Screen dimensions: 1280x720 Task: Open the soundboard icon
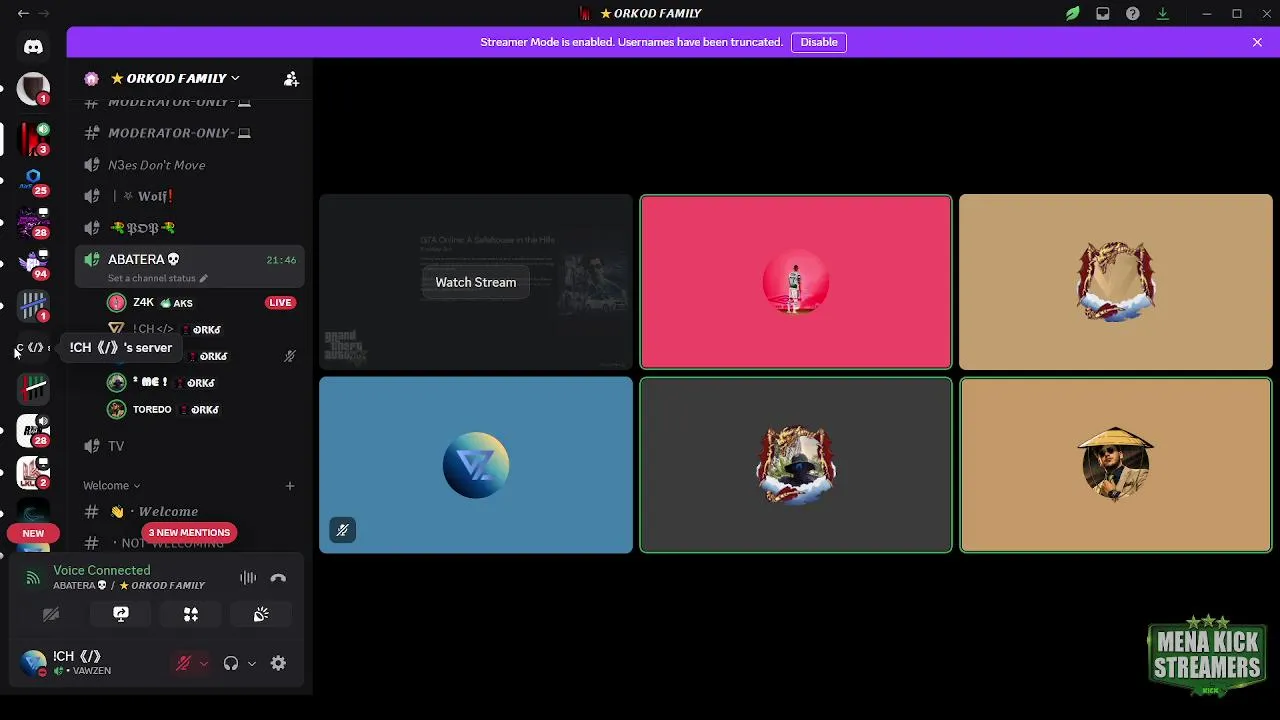[261, 614]
